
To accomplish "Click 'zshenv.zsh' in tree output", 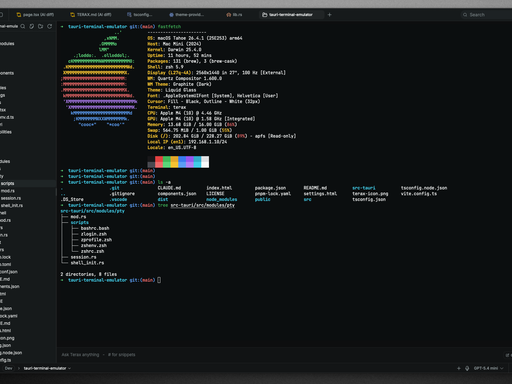I will point(94,246).
